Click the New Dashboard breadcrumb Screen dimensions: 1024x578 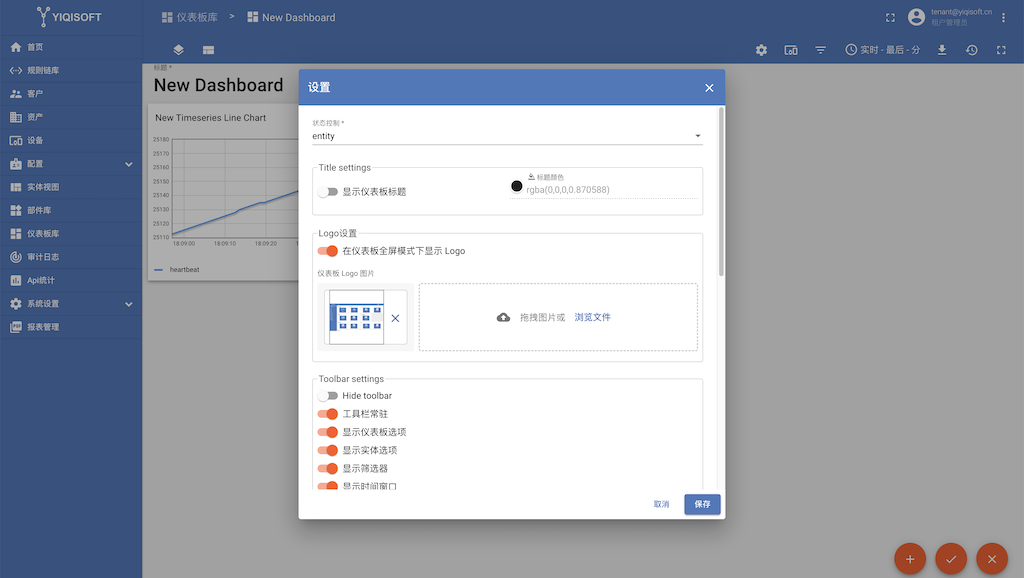pos(291,18)
